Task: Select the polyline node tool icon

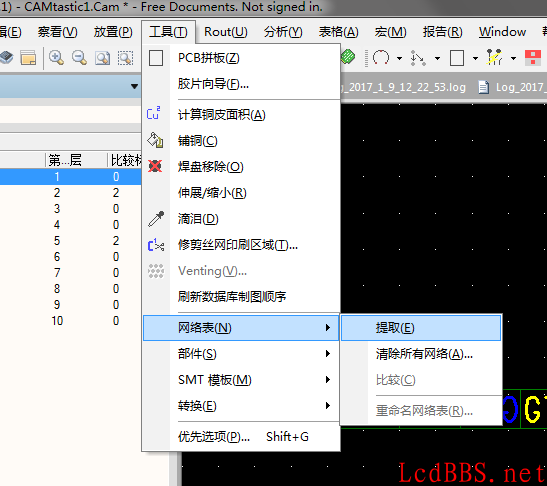Action: (x=418, y=58)
